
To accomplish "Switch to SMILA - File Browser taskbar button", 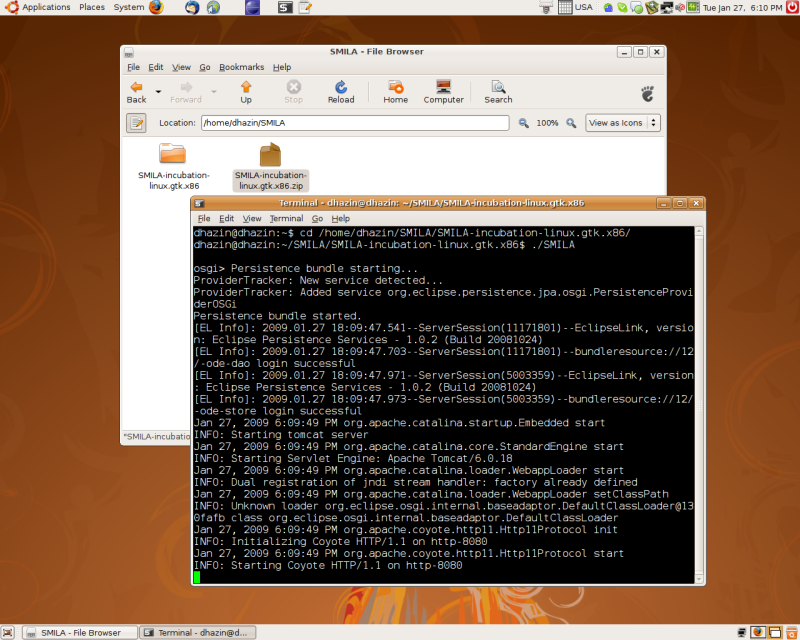I will [x=81, y=633].
